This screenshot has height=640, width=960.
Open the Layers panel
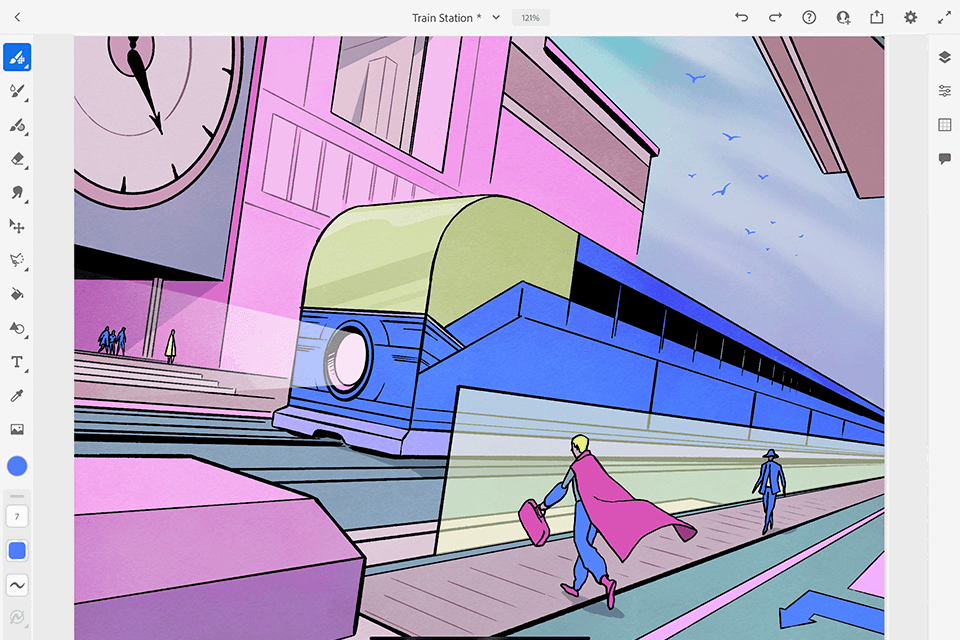[x=945, y=58]
